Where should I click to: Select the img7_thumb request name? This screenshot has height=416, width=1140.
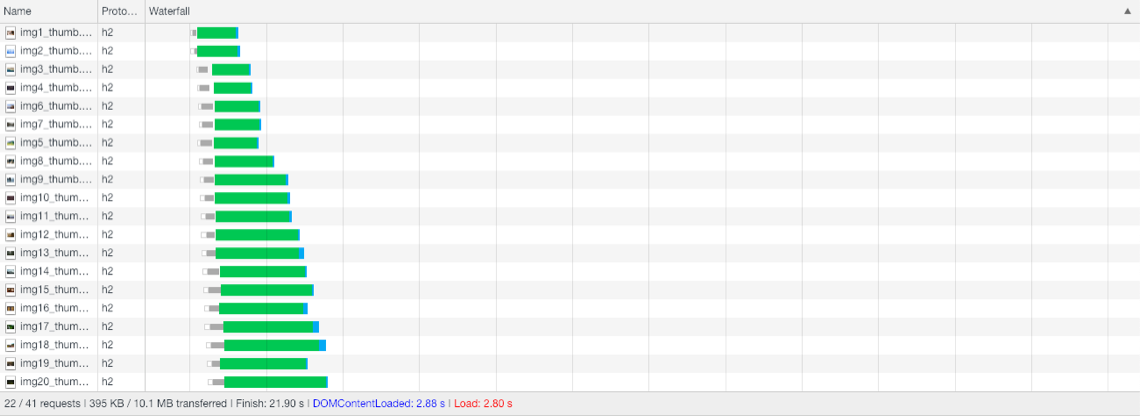(56, 125)
